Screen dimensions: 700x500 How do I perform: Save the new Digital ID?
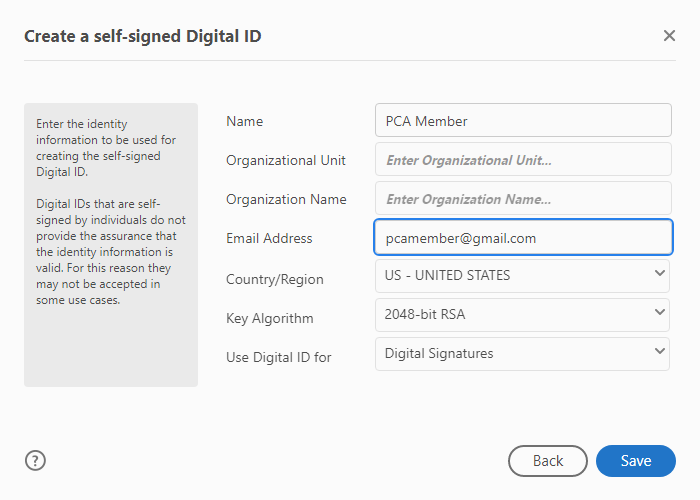tap(635, 461)
